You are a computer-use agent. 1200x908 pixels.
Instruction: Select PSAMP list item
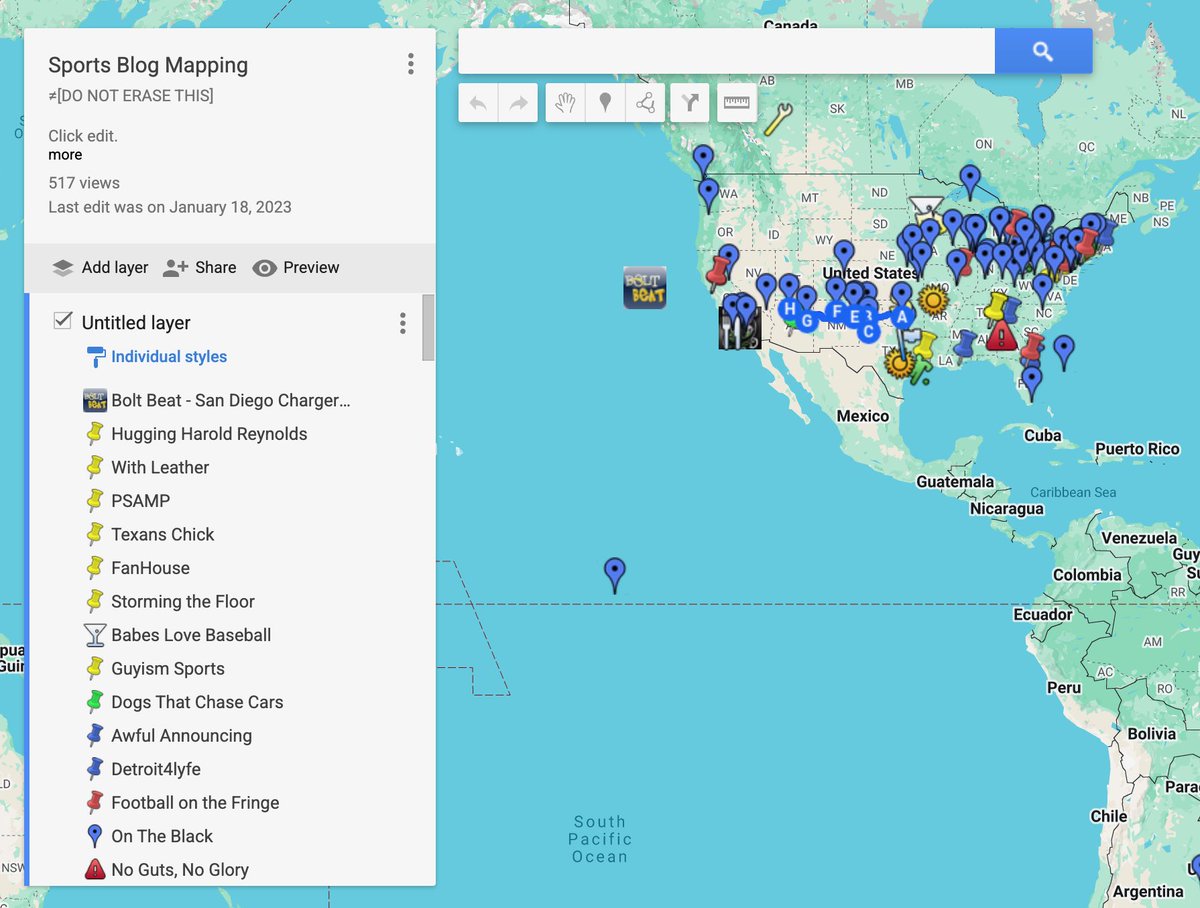tap(141, 501)
